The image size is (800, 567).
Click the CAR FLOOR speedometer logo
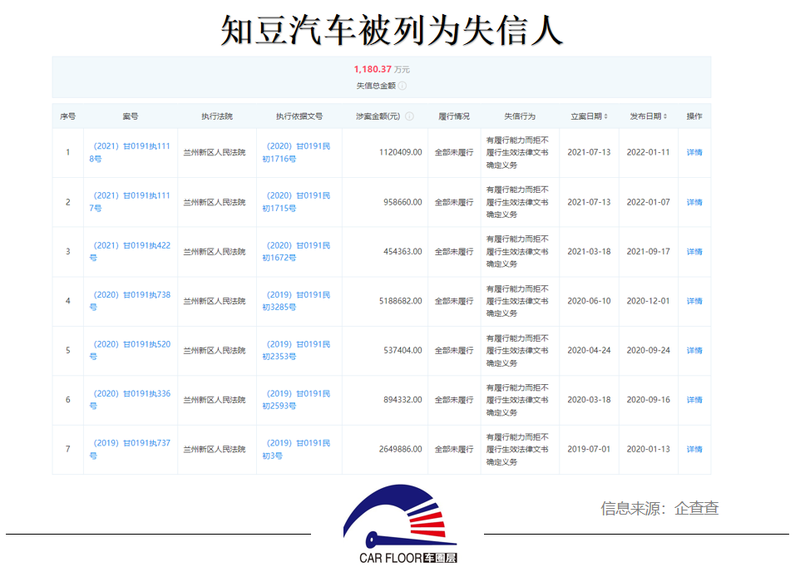coord(401,525)
